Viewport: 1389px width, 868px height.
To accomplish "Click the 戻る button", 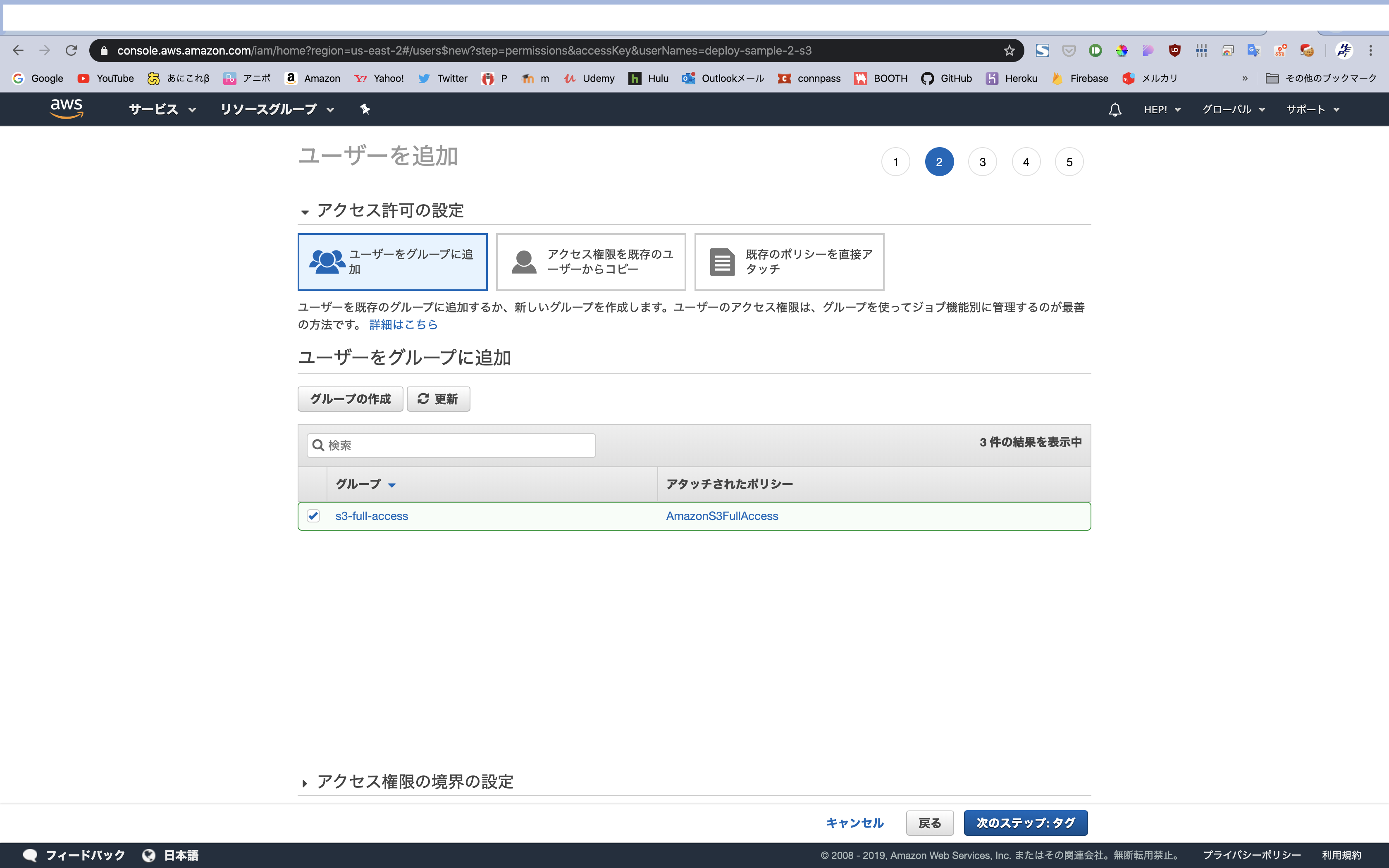I will tap(930, 823).
